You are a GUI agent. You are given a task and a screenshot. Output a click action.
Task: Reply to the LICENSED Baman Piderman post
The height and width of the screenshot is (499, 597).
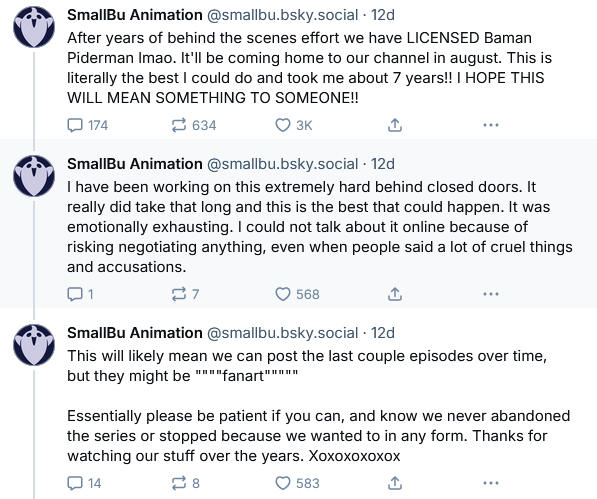coord(87,125)
